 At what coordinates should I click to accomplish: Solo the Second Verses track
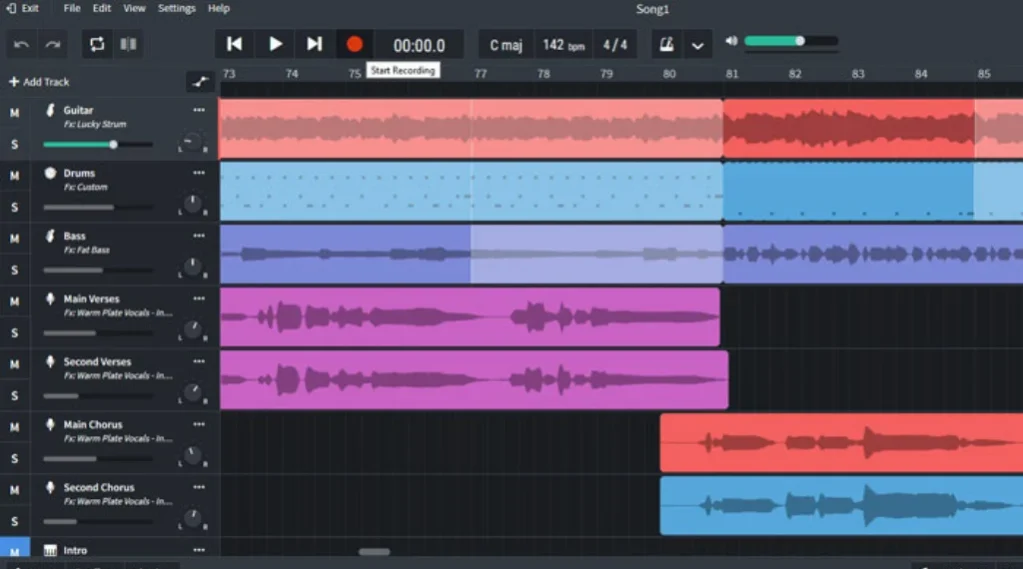14,395
